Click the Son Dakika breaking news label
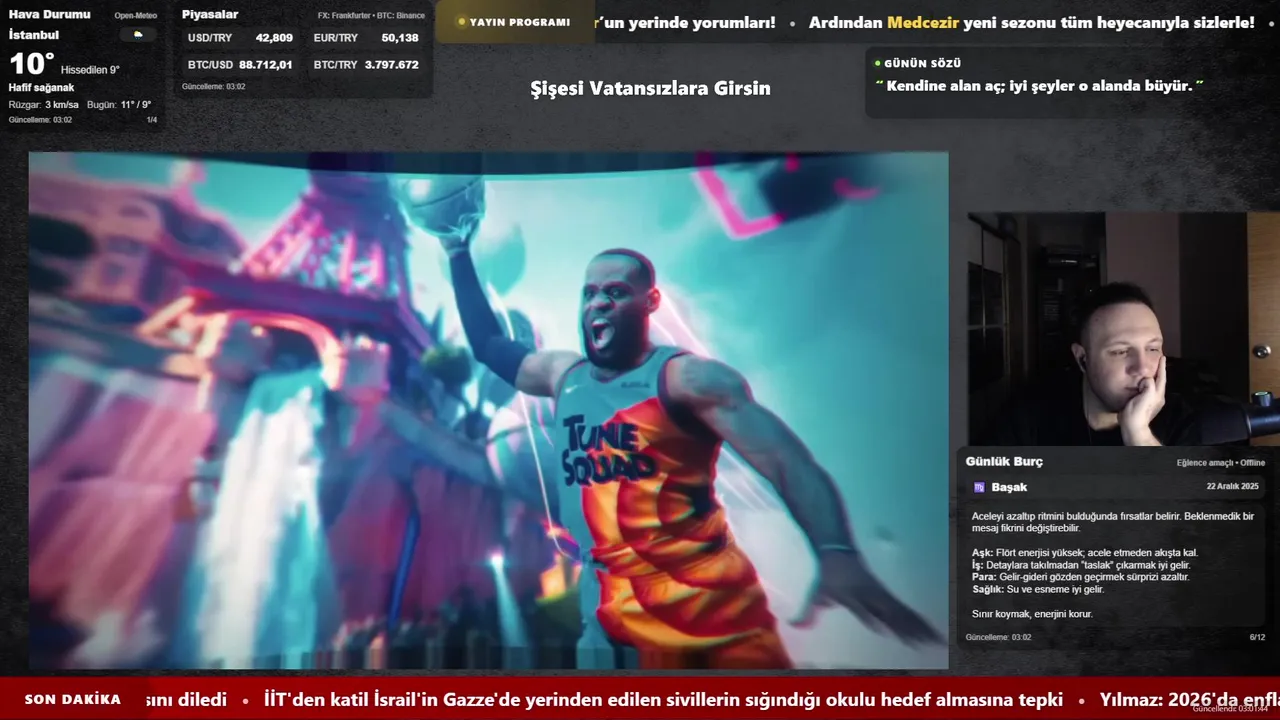Viewport: 1280px width, 720px height. pyautogui.click(x=73, y=700)
